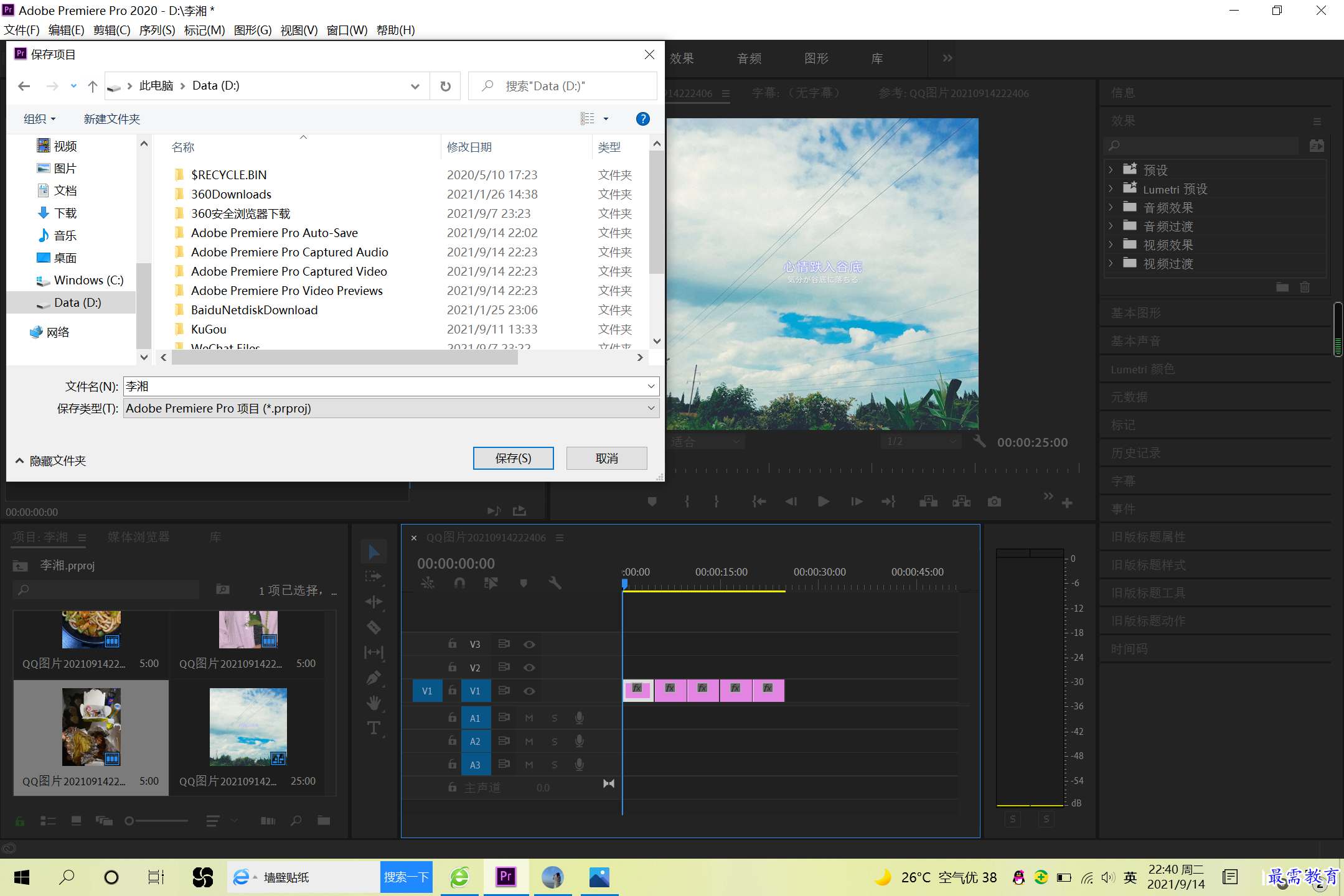The image size is (1344, 896).
Task: Toggle V1 track visibility eye icon
Action: pyautogui.click(x=529, y=691)
